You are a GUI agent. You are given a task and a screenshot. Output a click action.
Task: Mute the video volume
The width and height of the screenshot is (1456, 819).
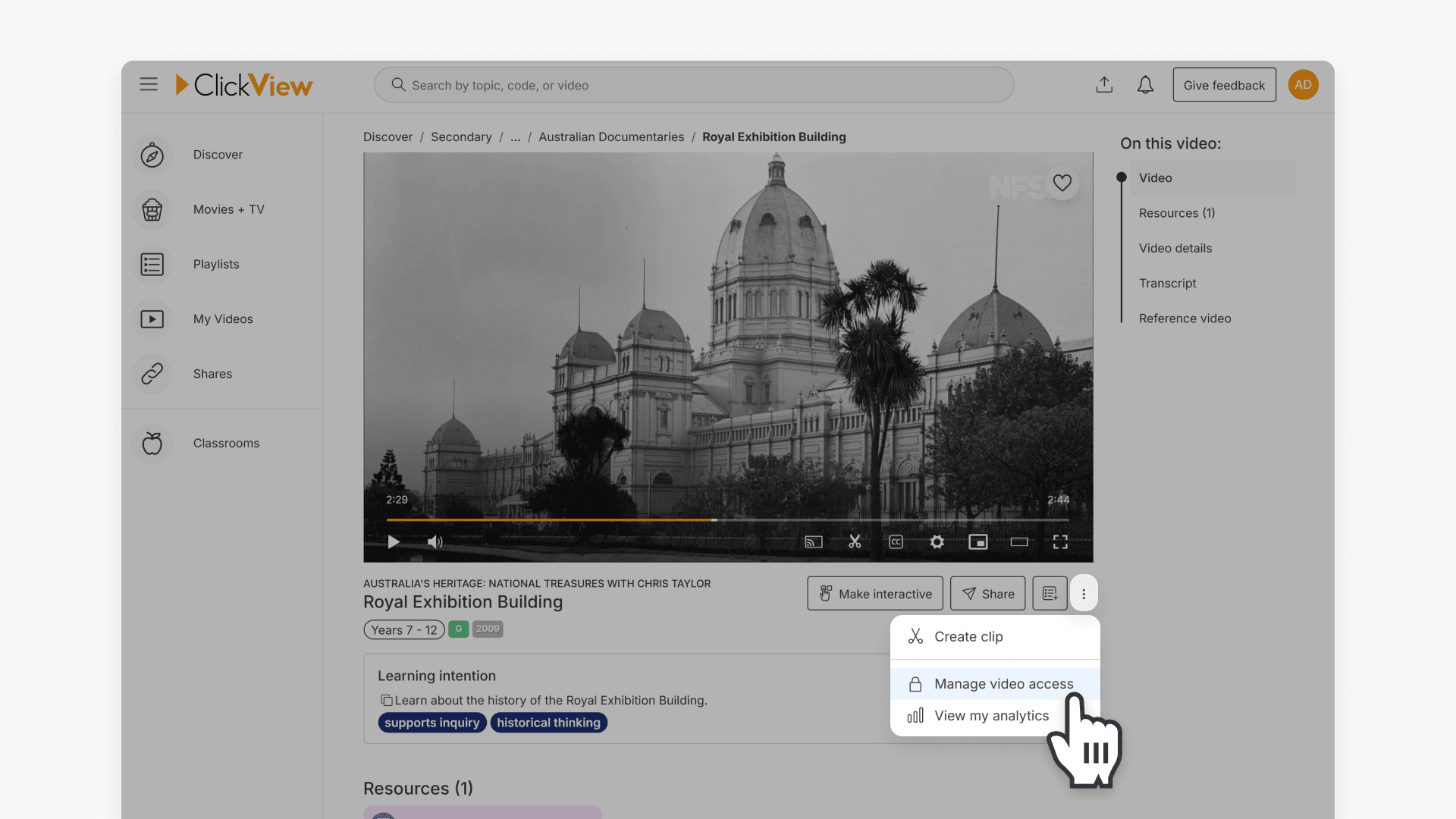tap(435, 541)
